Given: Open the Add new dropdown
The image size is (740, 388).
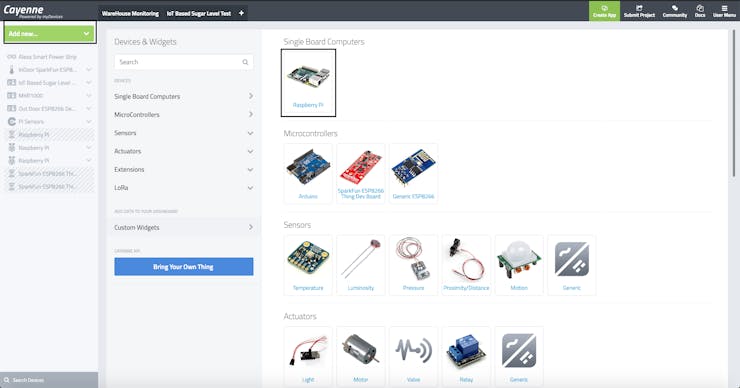Looking at the screenshot, I should pyautogui.click(x=50, y=34).
